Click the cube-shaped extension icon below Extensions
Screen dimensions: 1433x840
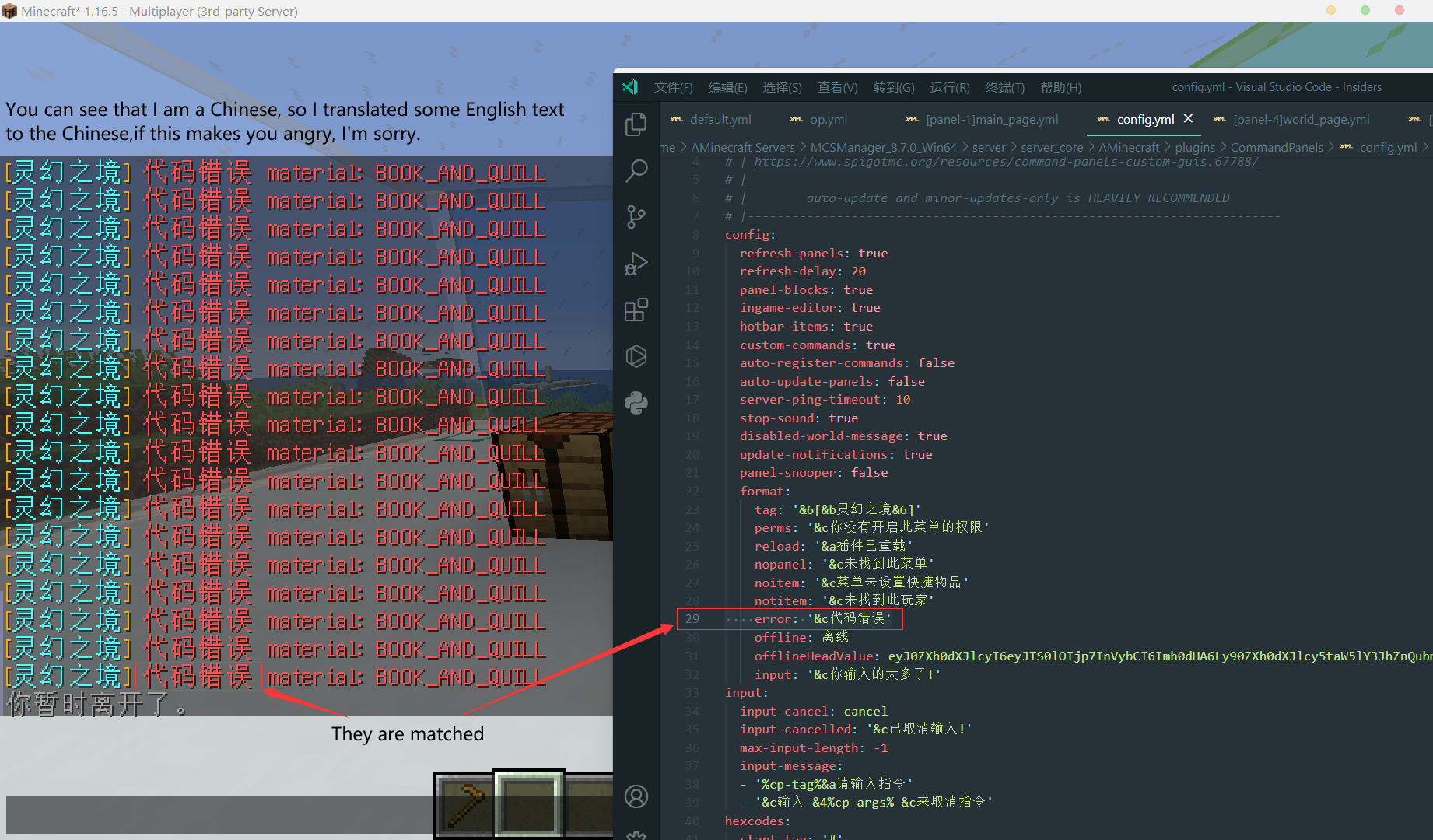pos(636,356)
